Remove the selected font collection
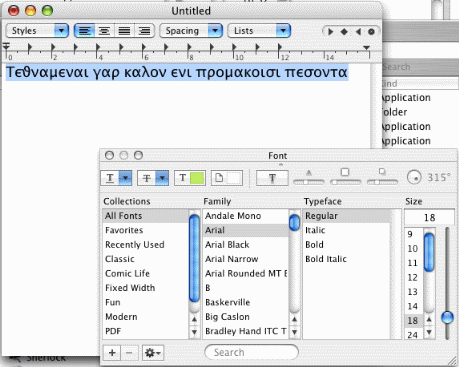Screen dimensions: 459x367 [129, 353]
